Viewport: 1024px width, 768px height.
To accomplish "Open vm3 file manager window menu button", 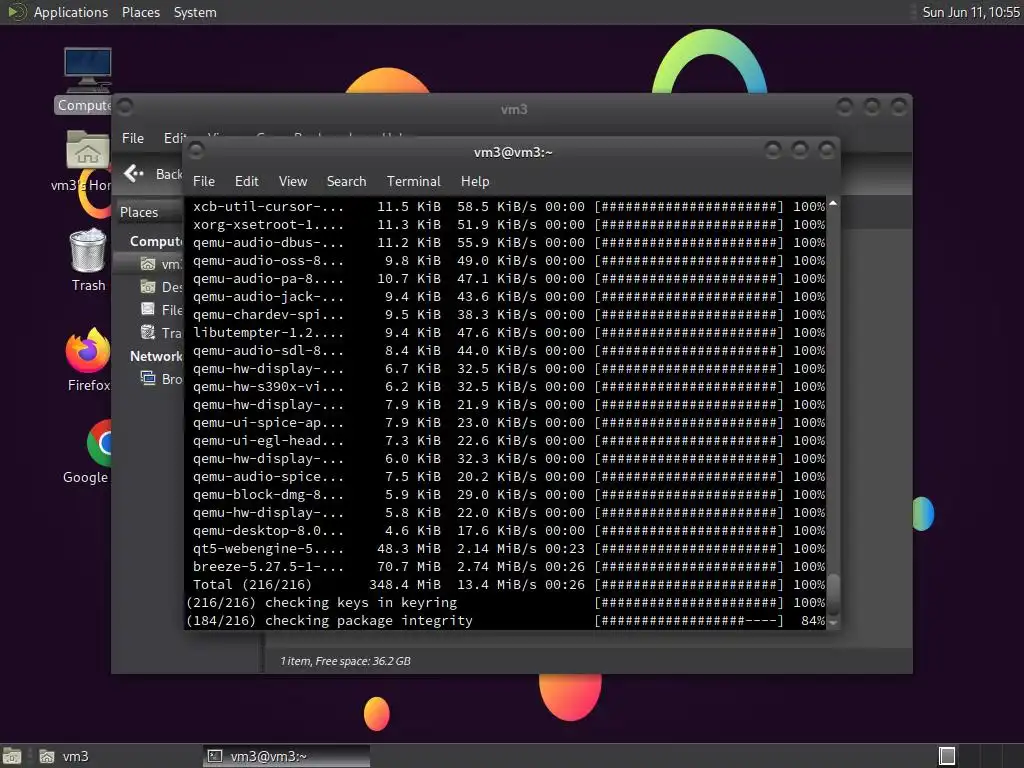I will tap(125, 106).
